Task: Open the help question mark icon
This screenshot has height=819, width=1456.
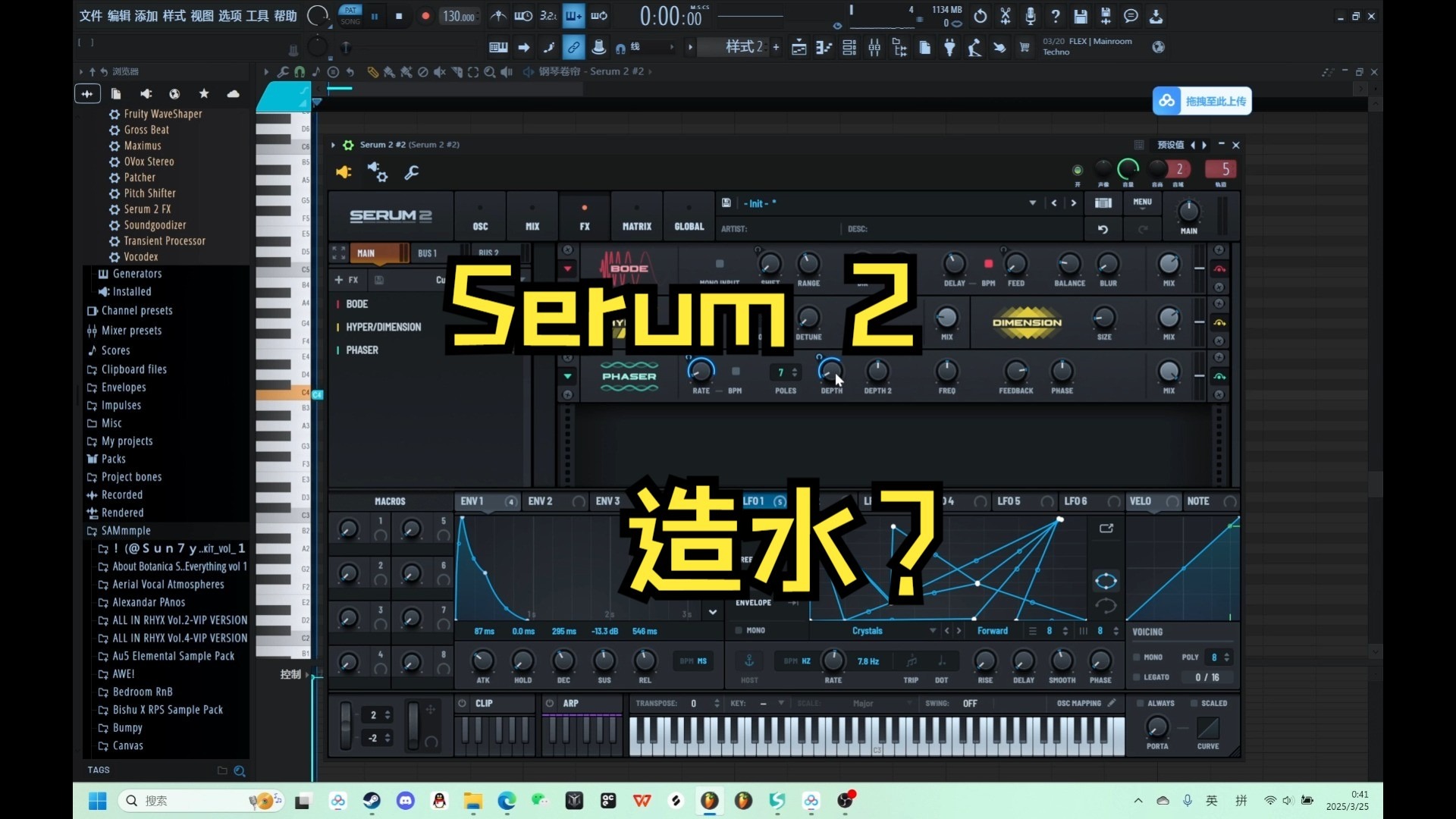Action: tap(1055, 16)
